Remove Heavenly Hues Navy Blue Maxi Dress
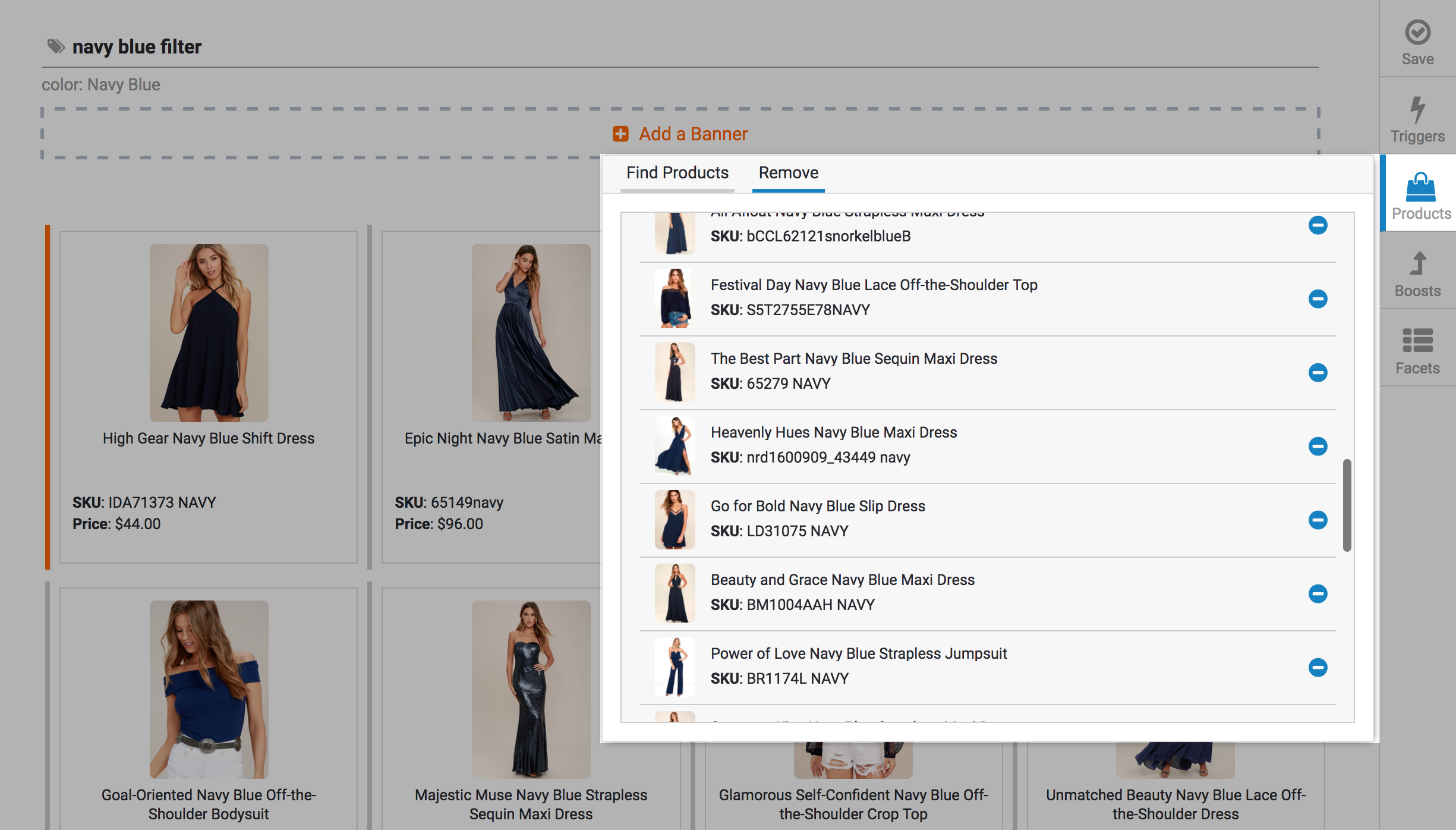Viewport: 1456px width, 830px height. [1318, 446]
